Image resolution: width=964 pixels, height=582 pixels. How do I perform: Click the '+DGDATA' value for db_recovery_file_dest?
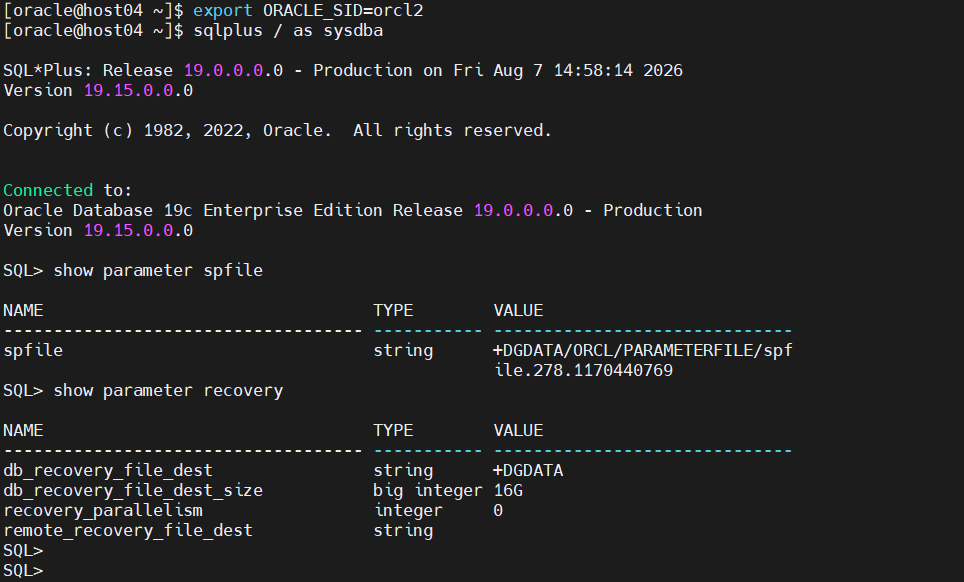pos(527,471)
